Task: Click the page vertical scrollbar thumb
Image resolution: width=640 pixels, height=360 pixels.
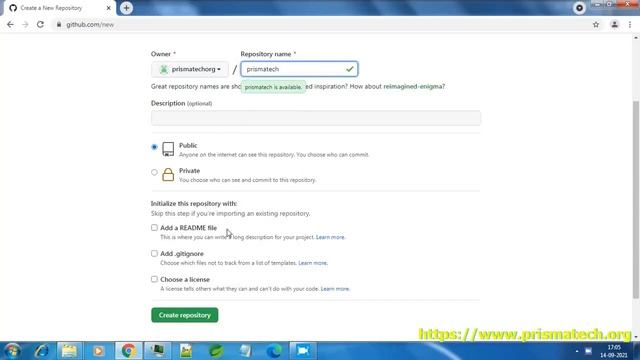Action: coord(636,200)
